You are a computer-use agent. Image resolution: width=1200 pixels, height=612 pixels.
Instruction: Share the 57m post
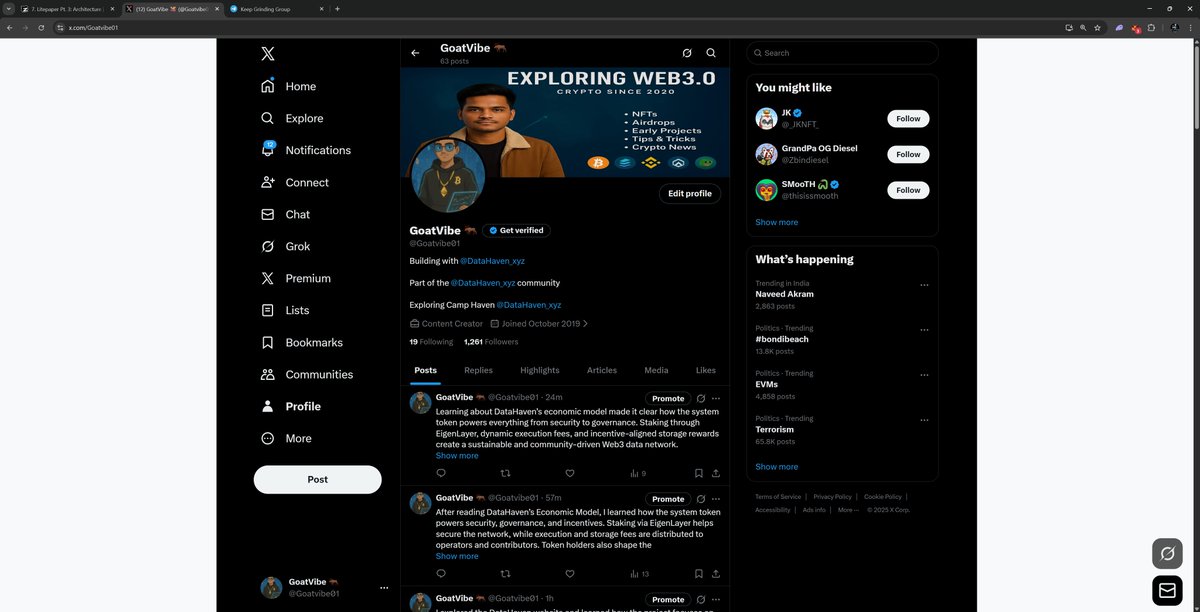point(716,574)
